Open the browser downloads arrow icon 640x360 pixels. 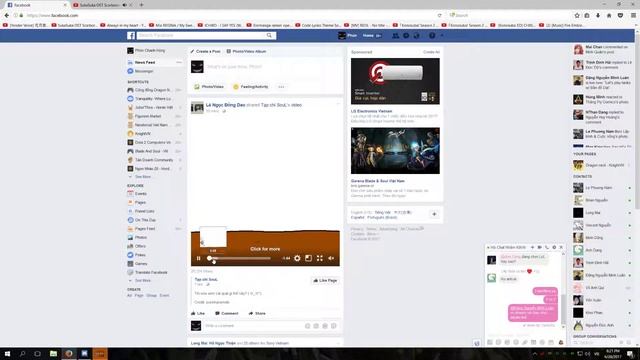click(598, 16)
